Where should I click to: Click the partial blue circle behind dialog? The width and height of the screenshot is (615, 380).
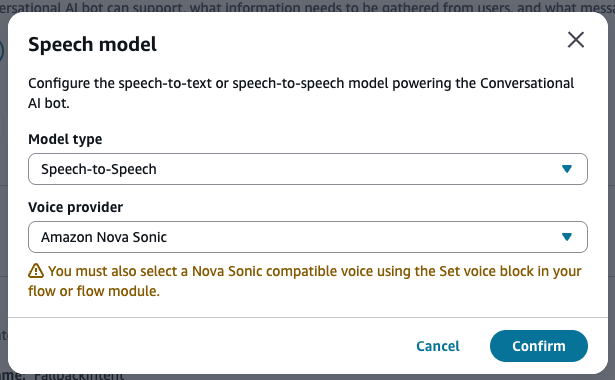point(2,51)
